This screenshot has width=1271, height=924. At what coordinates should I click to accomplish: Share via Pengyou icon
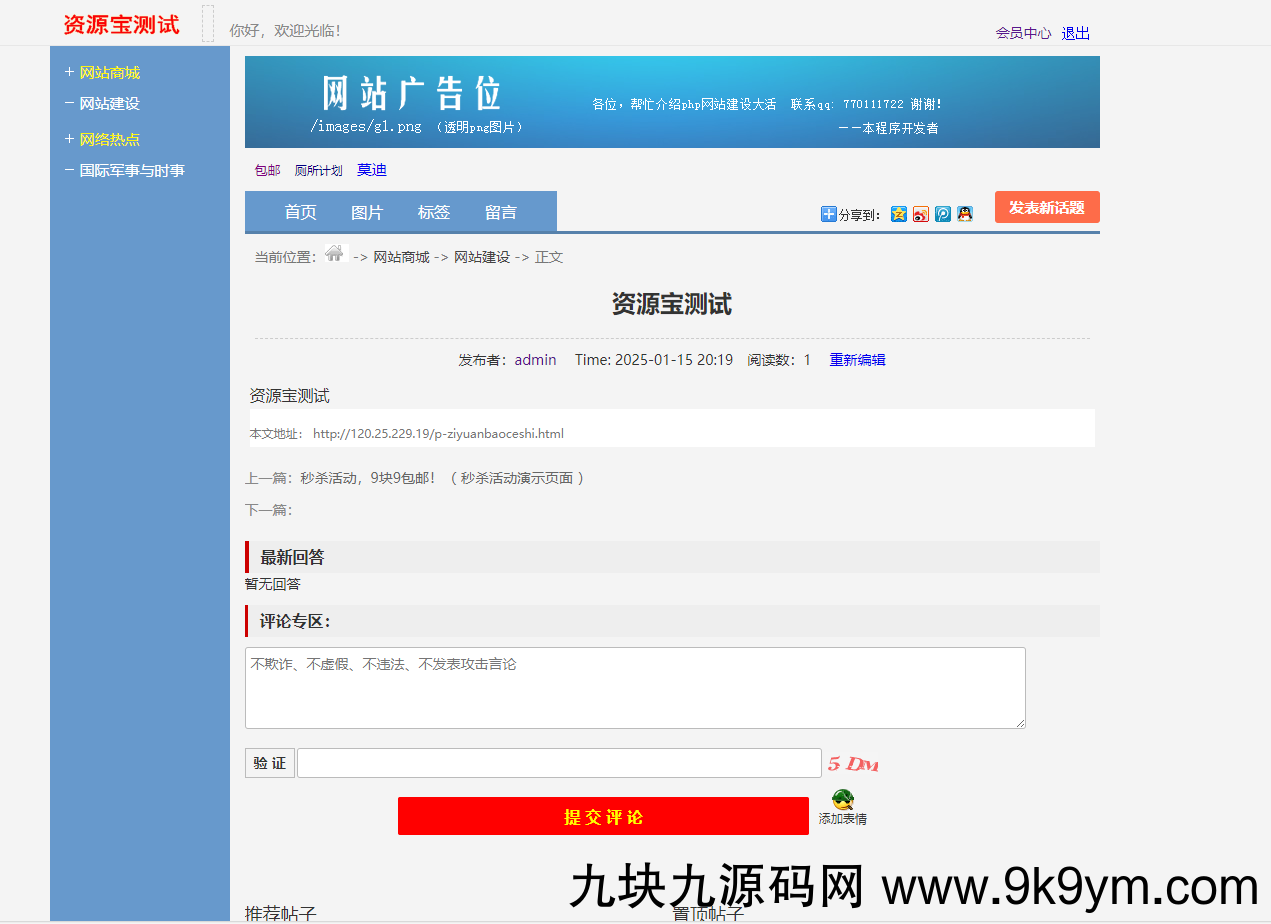click(942, 213)
